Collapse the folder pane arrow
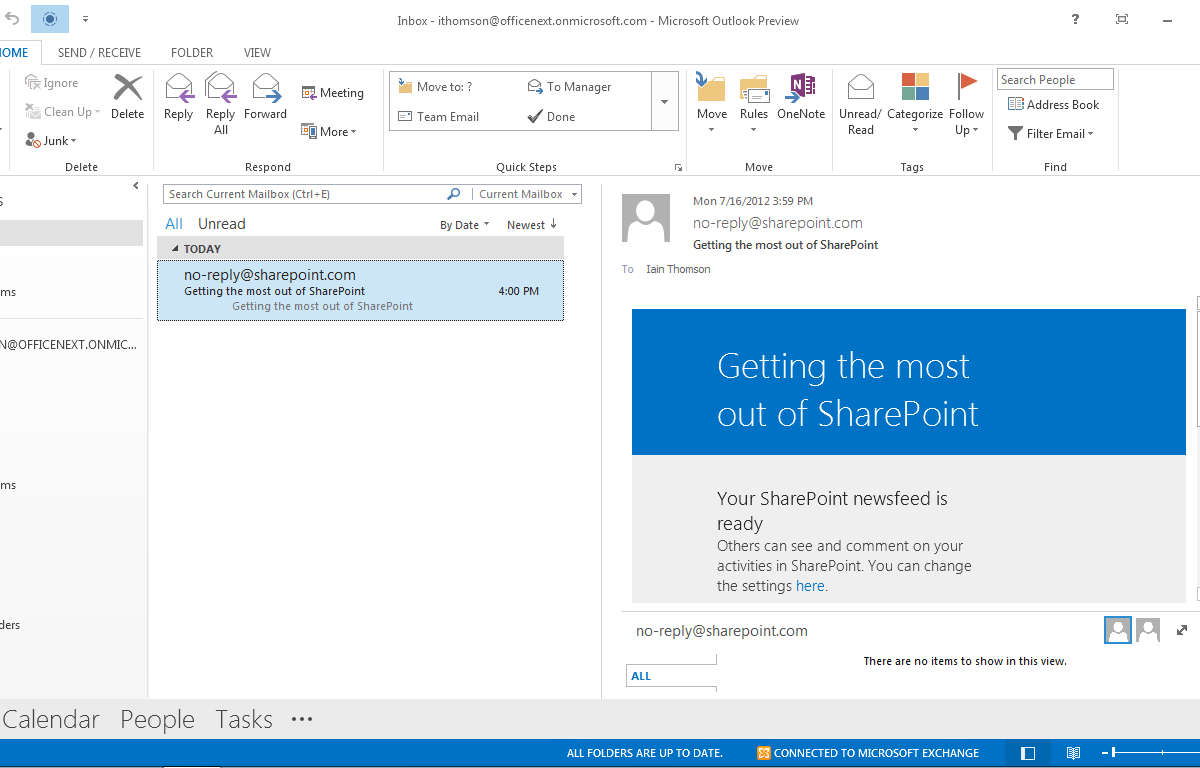The height and width of the screenshot is (768, 1200). (136, 186)
